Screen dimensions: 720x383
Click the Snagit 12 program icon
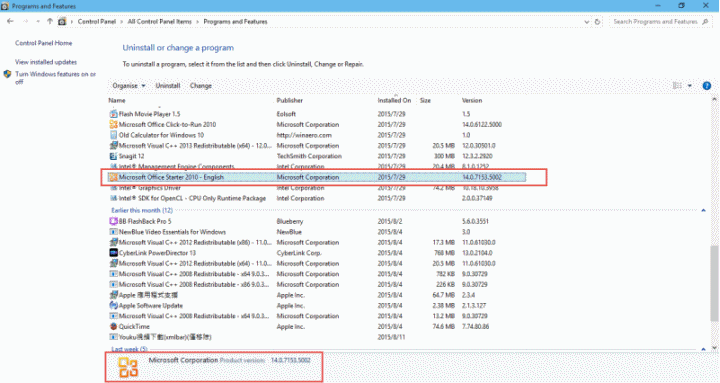pos(113,156)
